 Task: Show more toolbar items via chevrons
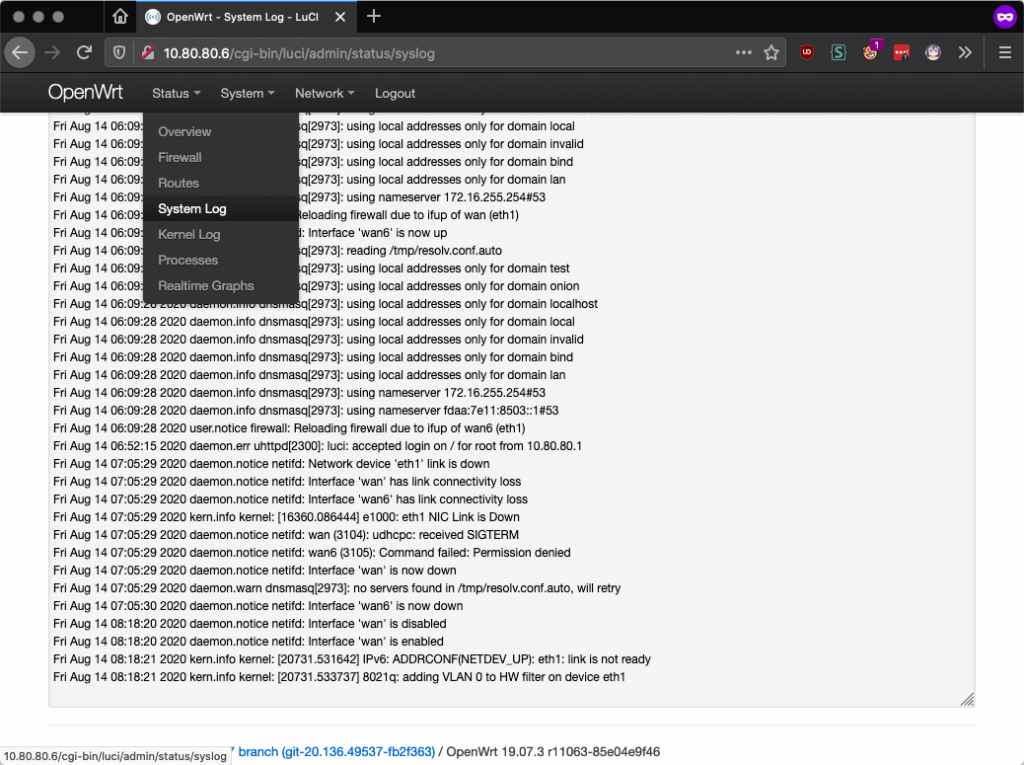click(x=965, y=53)
